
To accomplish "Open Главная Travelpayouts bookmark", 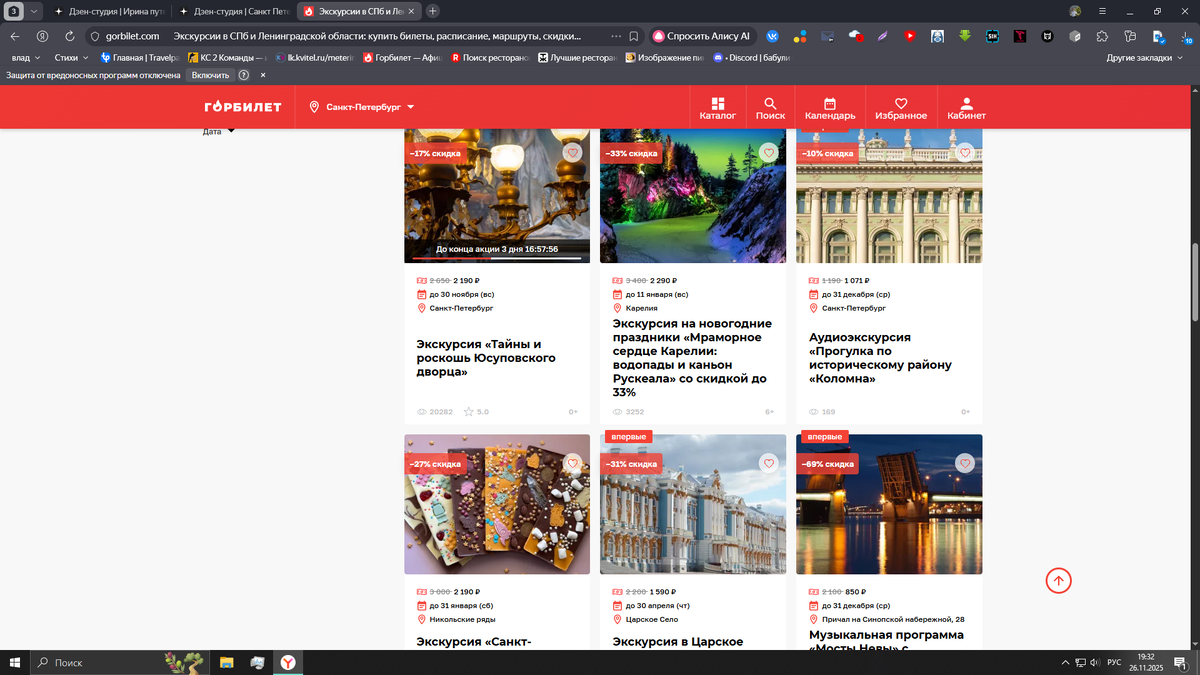I will point(139,58).
